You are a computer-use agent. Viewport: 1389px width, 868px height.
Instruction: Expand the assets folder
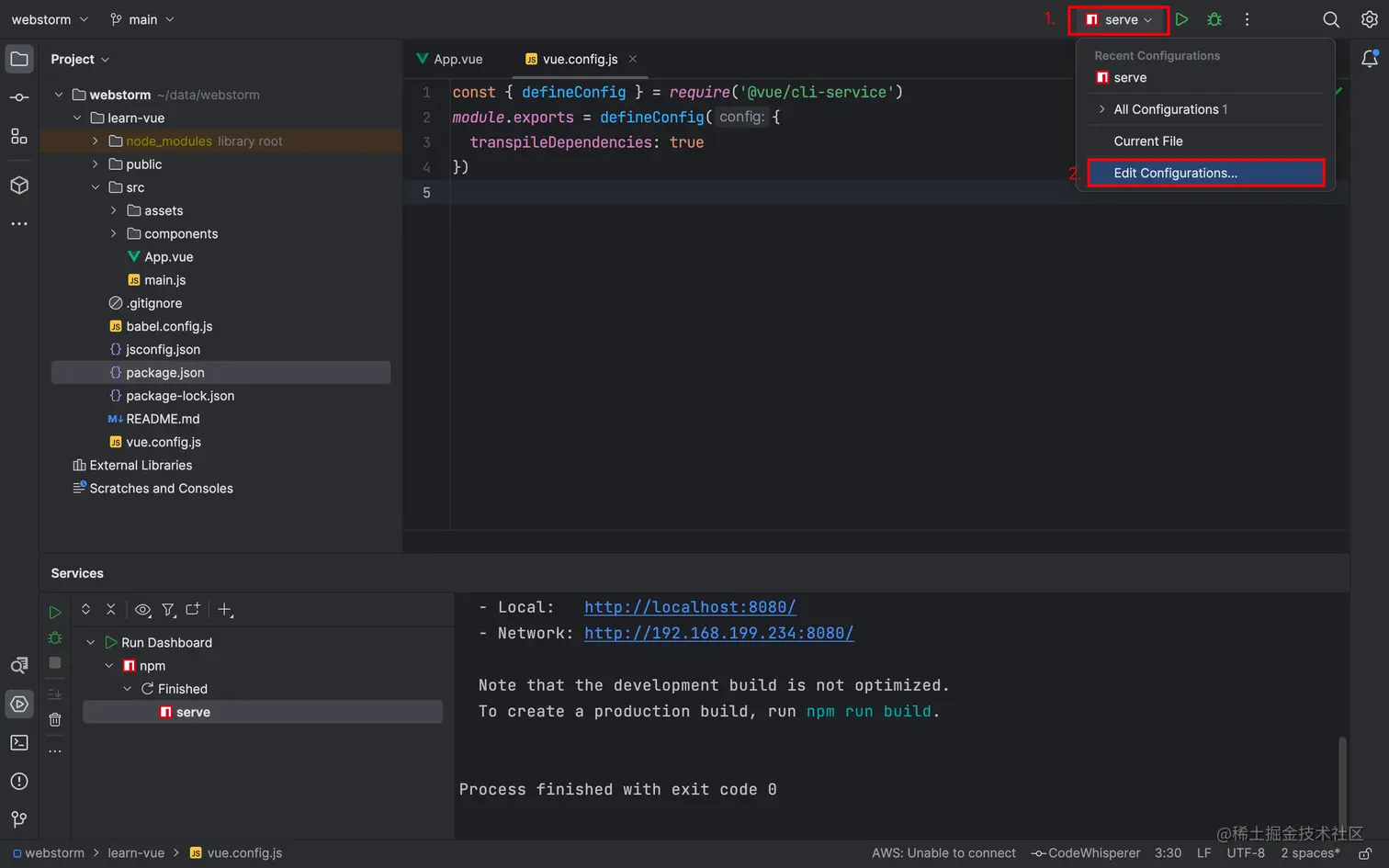[x=113, y=210]
